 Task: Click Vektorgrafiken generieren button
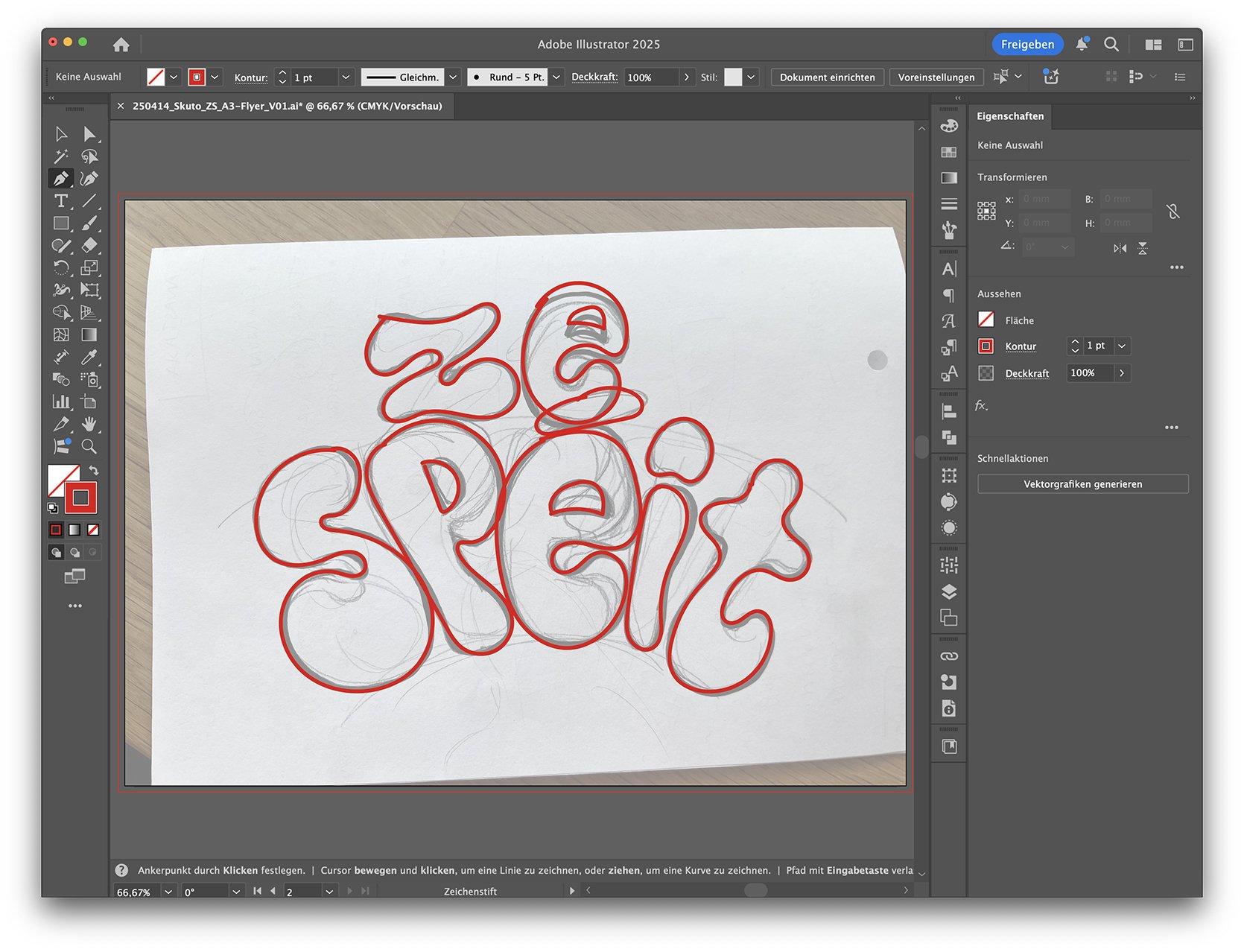(1082, 484)
